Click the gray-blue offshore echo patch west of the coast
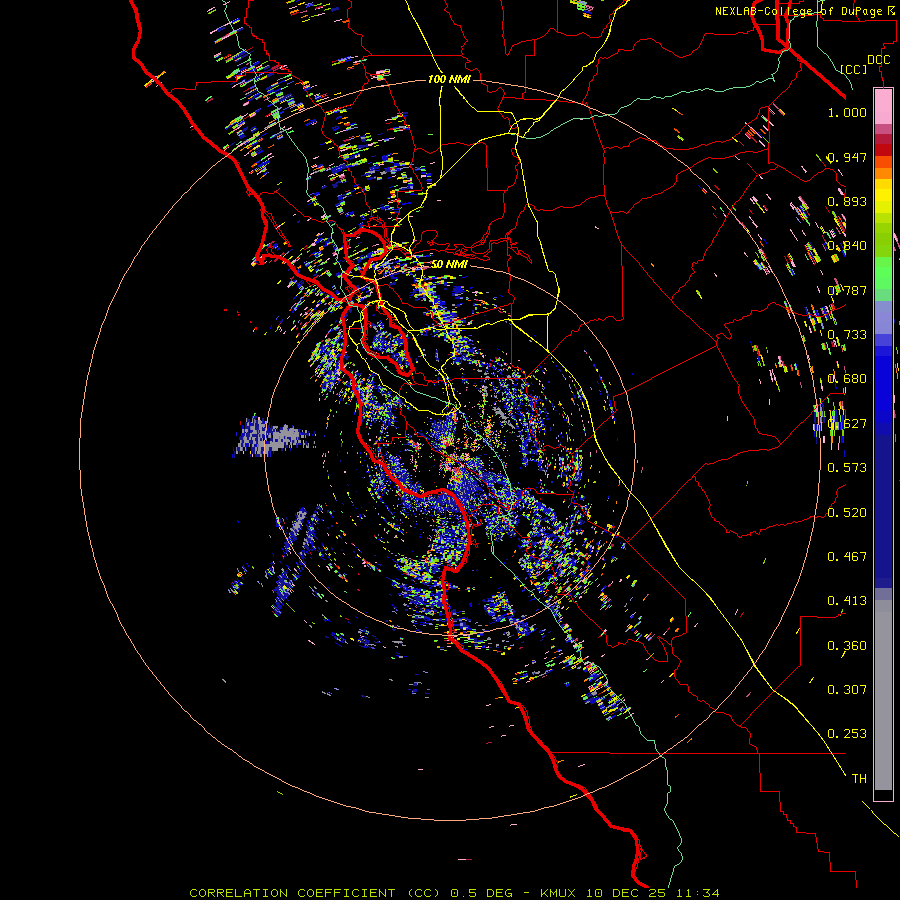 tap(272, 436)
